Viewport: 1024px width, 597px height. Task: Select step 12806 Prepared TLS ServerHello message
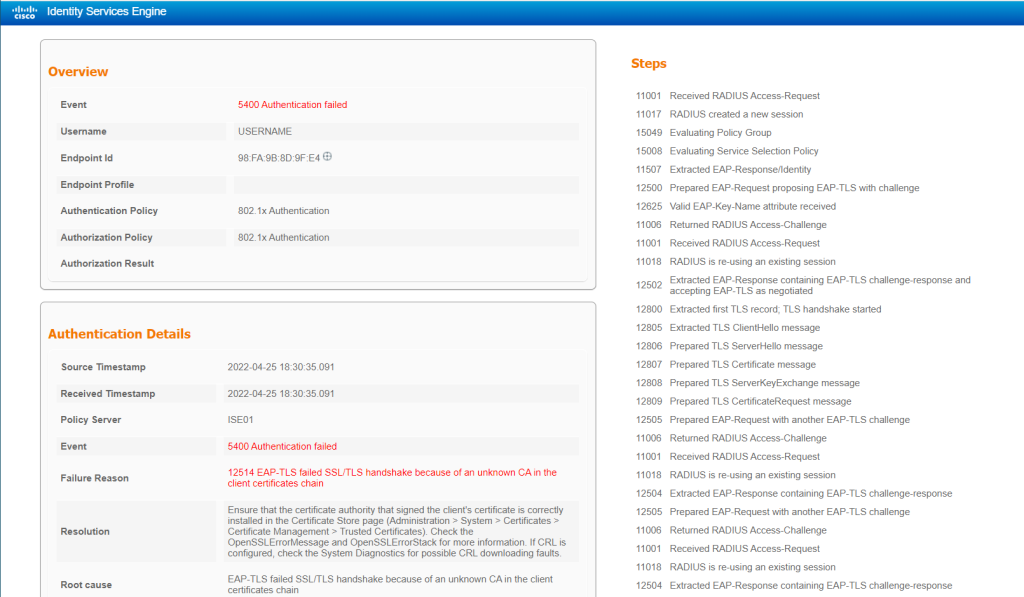point(729,346)
